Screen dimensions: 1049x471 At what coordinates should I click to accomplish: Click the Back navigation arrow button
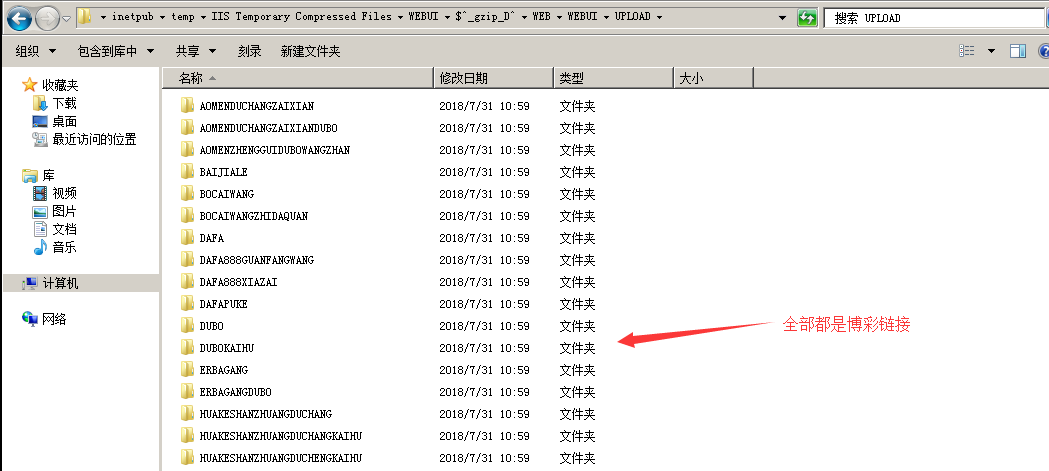click(x=19, y=18)
